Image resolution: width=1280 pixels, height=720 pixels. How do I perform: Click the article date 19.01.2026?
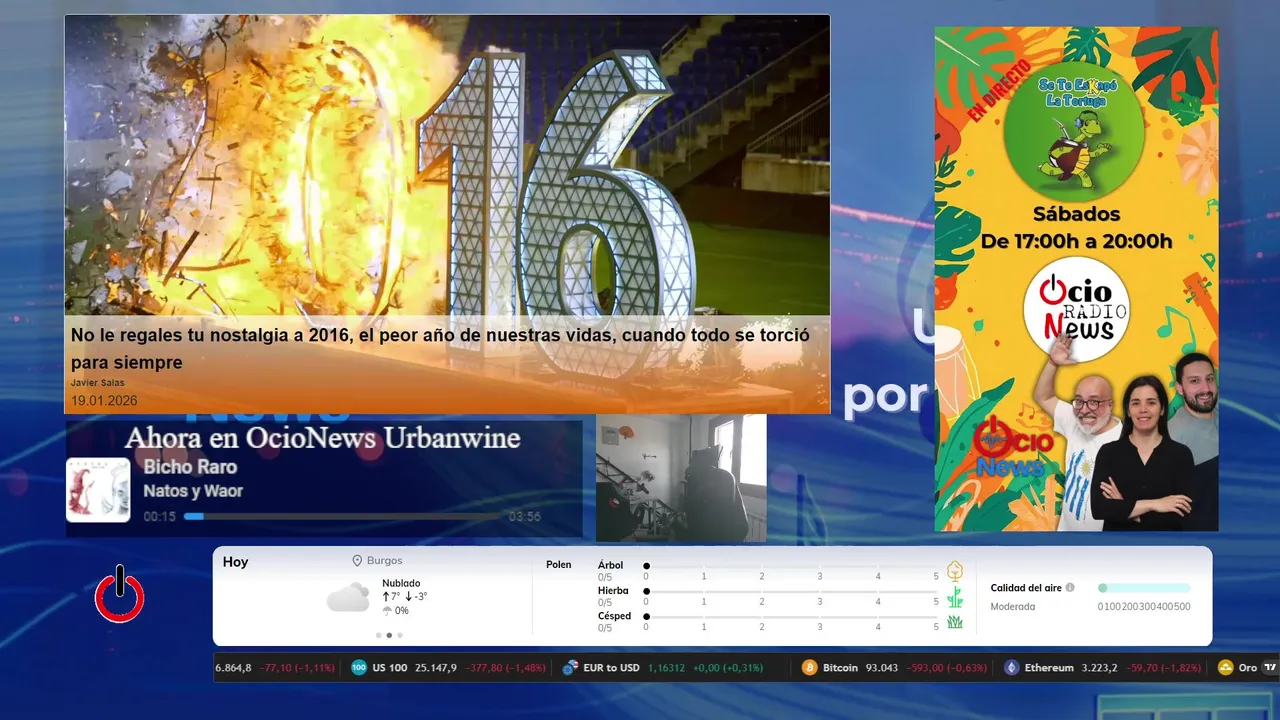click(x=104, y=400)
